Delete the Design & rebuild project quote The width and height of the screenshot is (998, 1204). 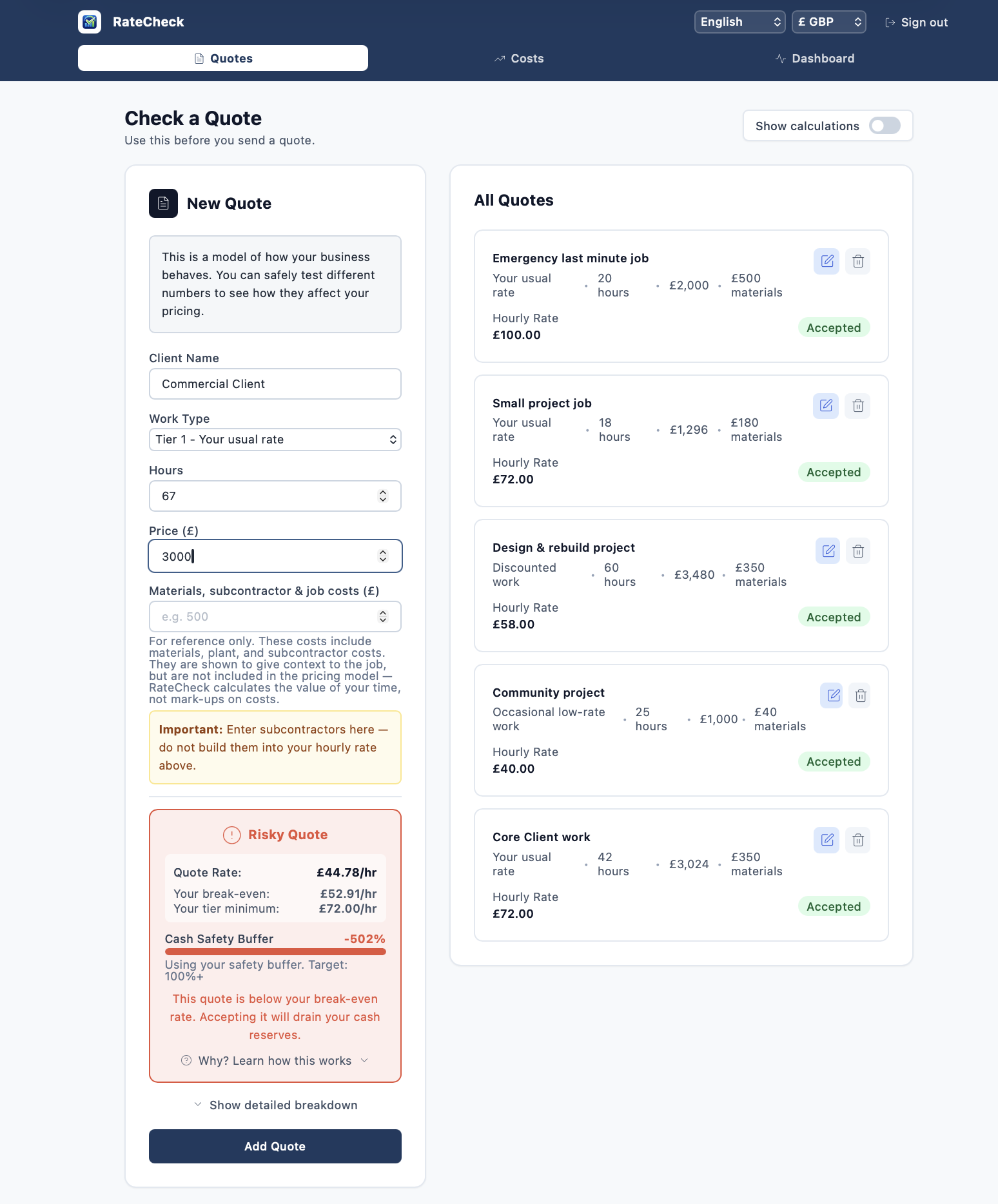(858, 551)
